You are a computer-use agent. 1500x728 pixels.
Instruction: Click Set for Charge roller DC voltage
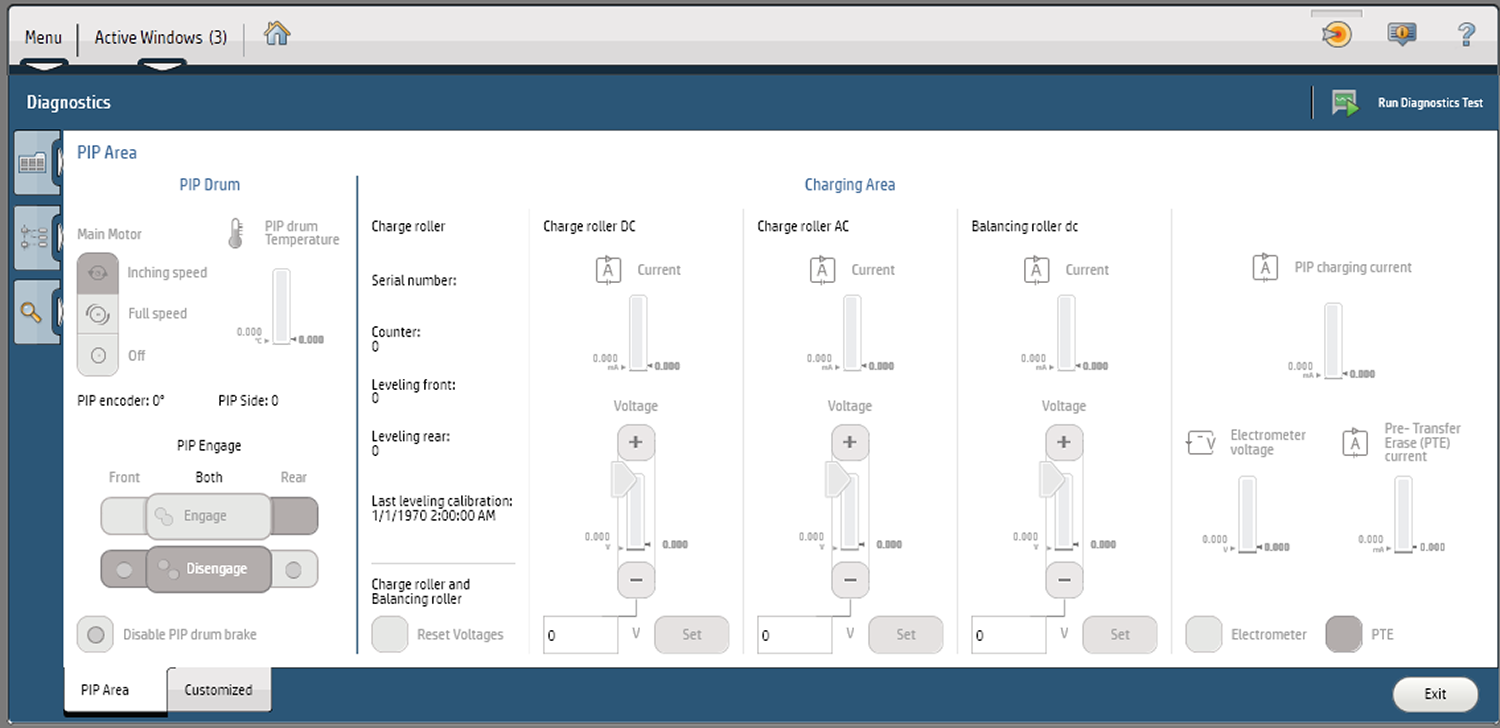pyautogui.click(x=692, y=634)
